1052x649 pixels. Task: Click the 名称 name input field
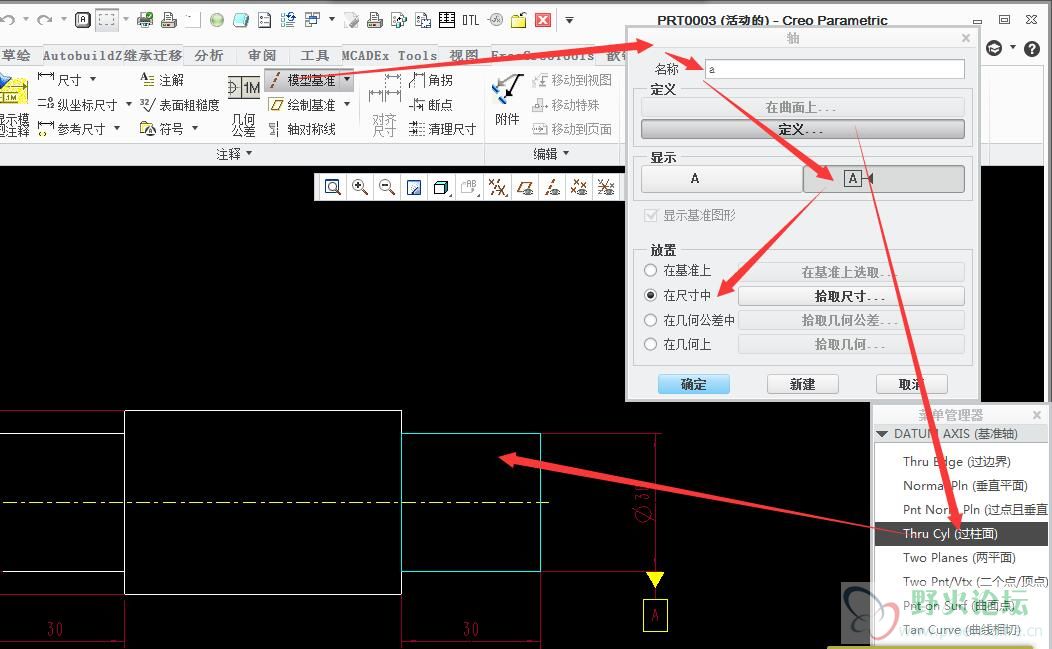(835, 68)
